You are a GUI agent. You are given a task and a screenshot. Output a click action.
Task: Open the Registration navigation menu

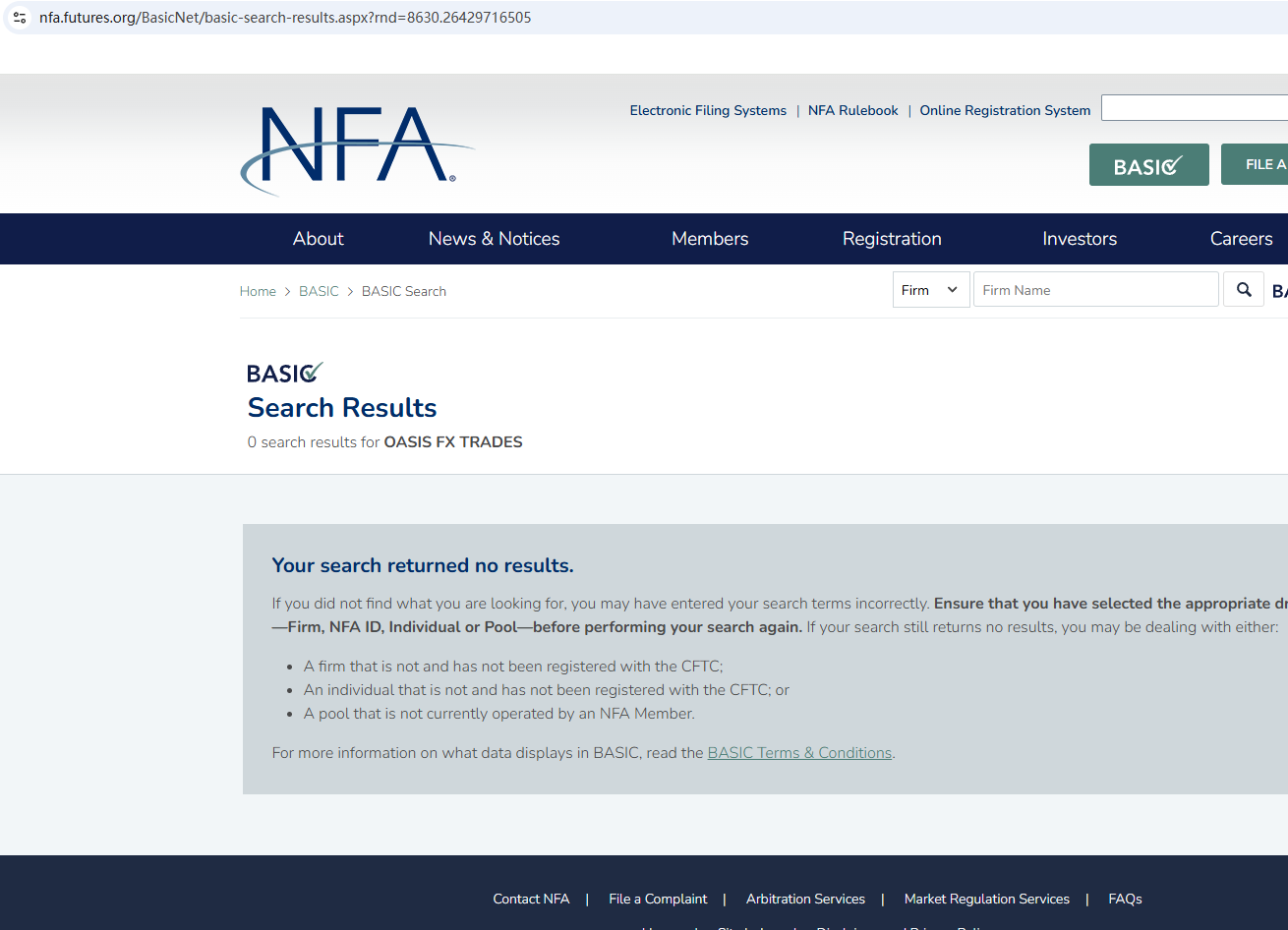tap(892, 239)
